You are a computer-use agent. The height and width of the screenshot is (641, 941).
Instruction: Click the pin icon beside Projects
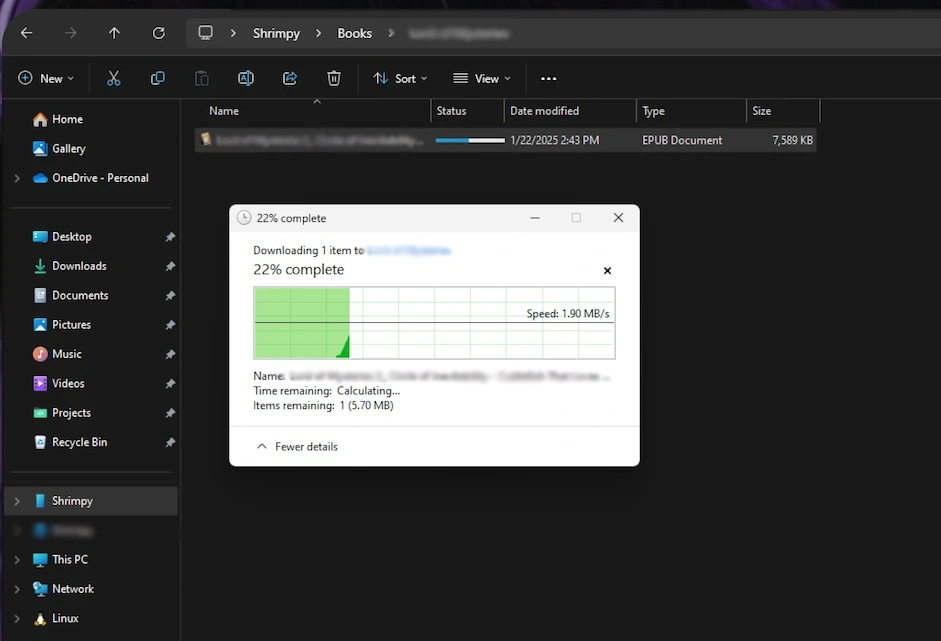[x=170, y=413]
